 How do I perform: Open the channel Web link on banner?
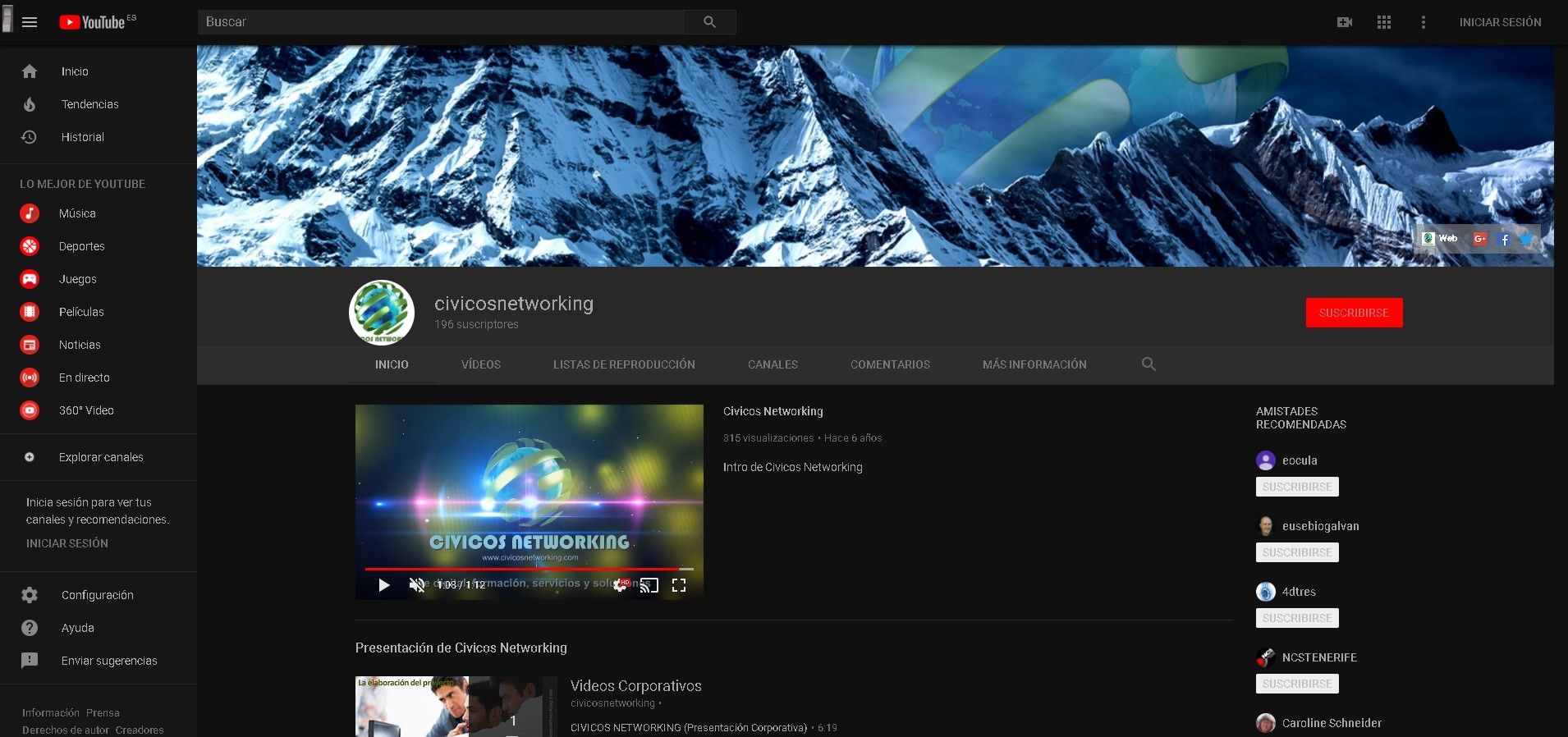pyautogui.click(x=1440, y=239)
